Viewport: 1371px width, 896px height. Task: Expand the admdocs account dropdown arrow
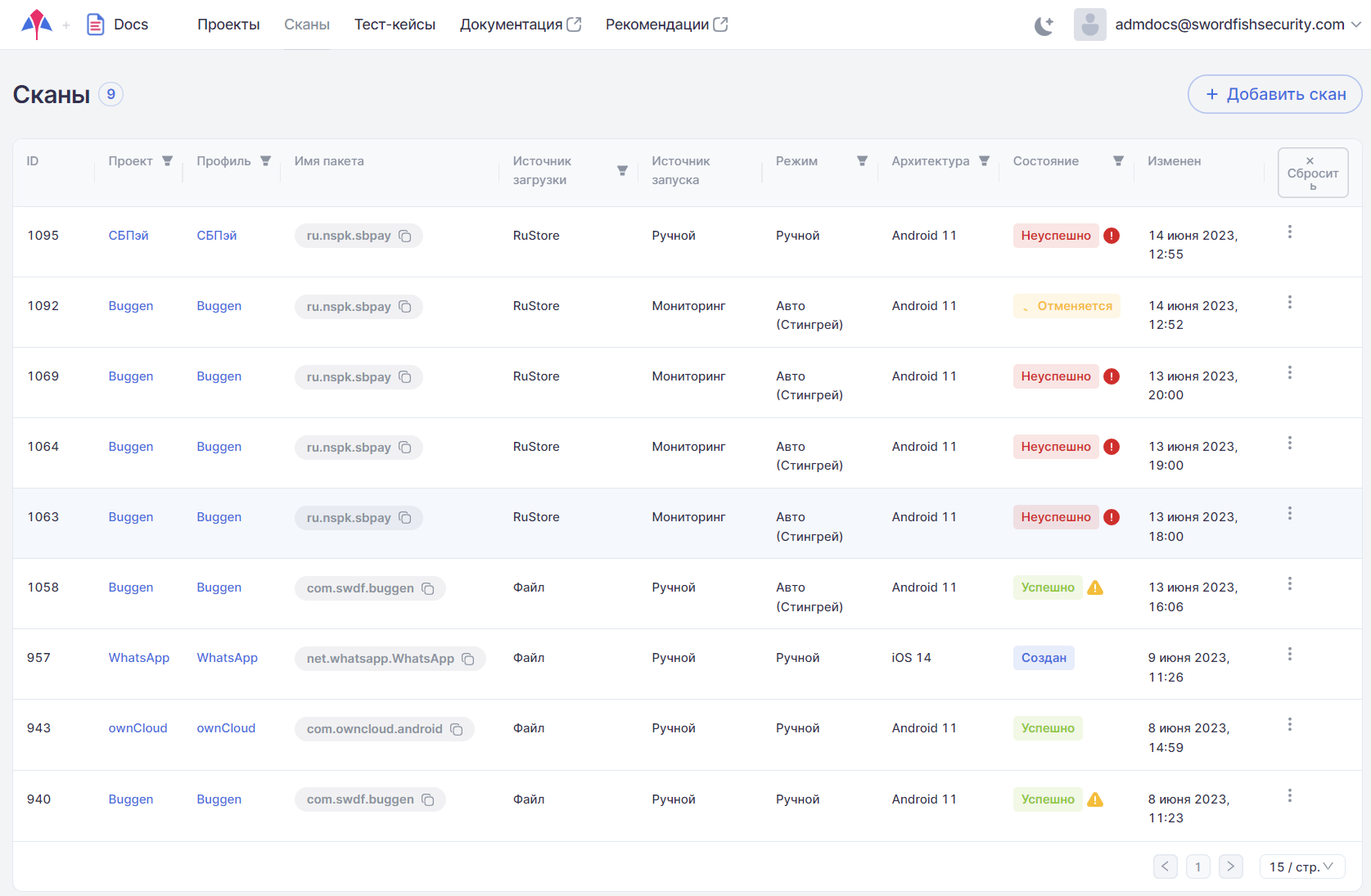(1355, 25)
